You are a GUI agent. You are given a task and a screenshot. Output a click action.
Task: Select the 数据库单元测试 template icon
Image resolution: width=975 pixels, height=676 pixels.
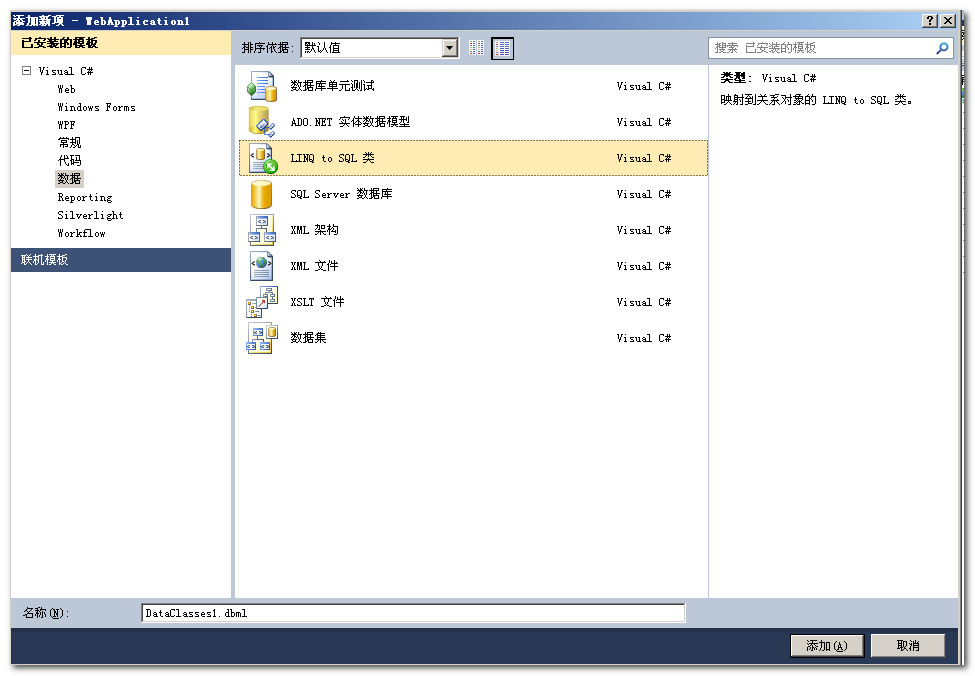[x=261, y=85]
